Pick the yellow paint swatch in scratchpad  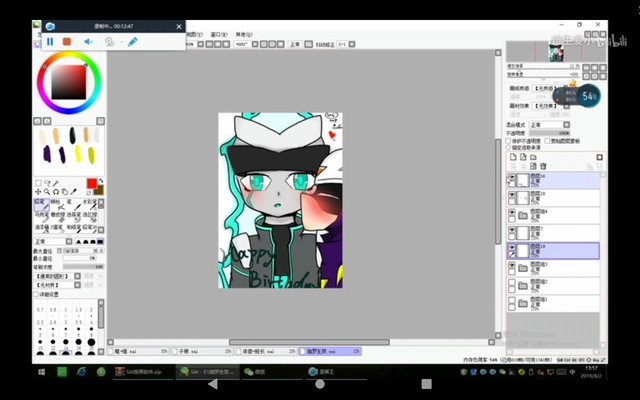click(76, 155)
